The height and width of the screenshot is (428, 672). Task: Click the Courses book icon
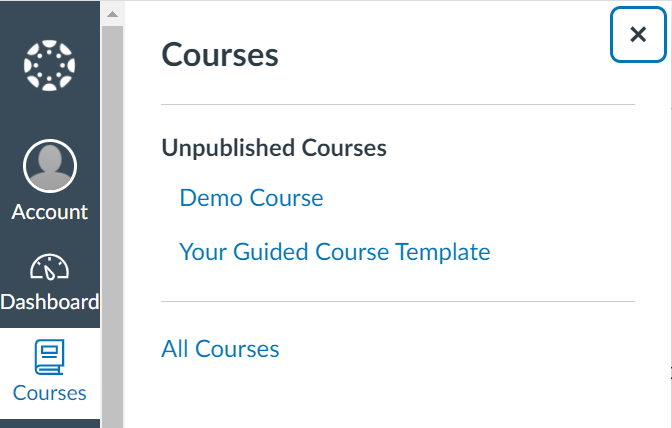(x=49, y=357)
